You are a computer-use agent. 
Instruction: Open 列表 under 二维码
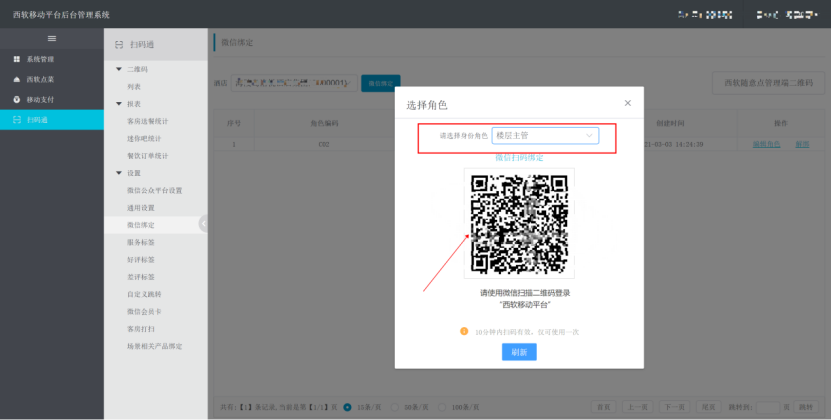(x=134, y=86)
